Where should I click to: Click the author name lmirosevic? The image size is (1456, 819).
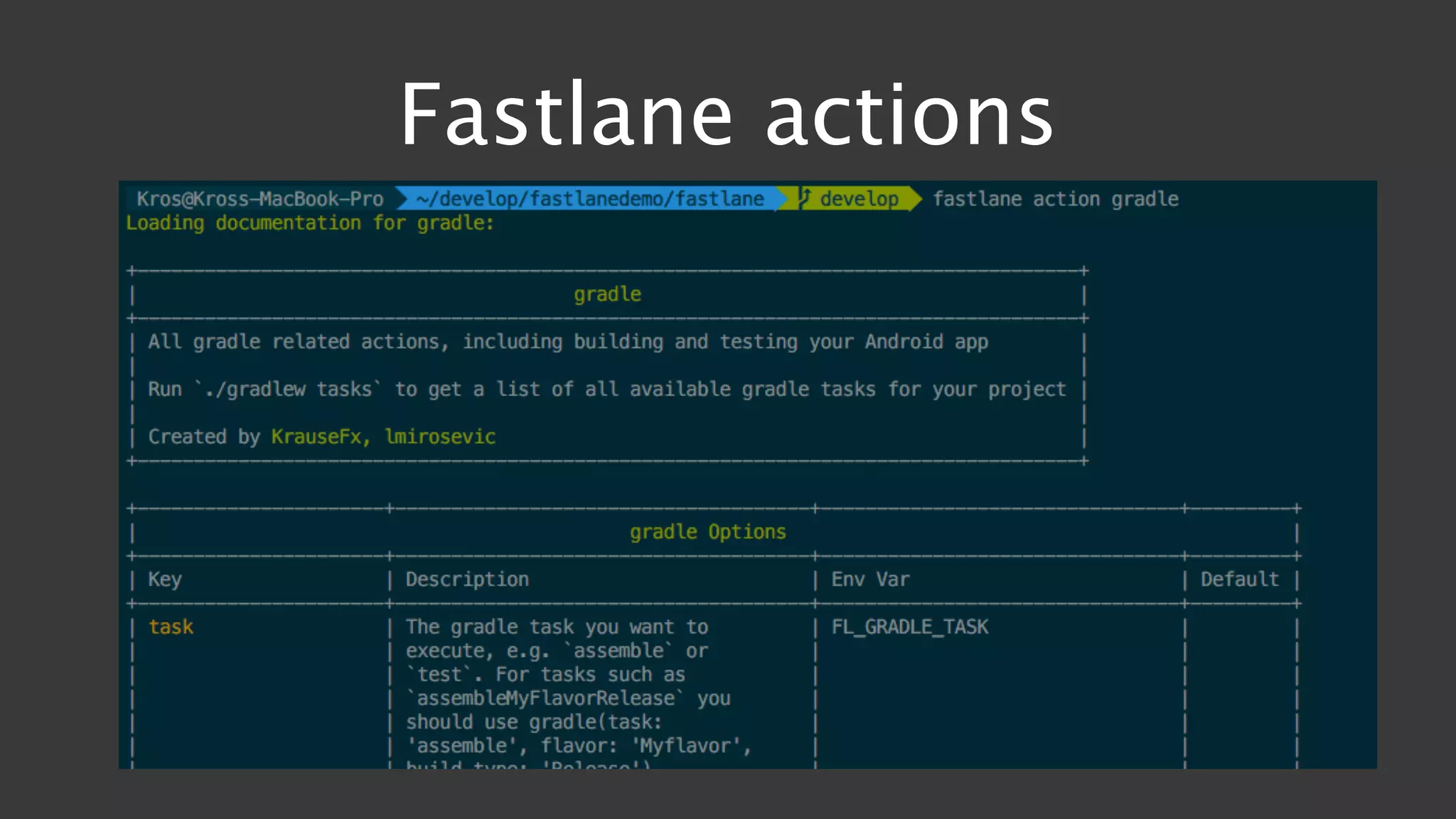pyautogui.click(x=440, y=437)
